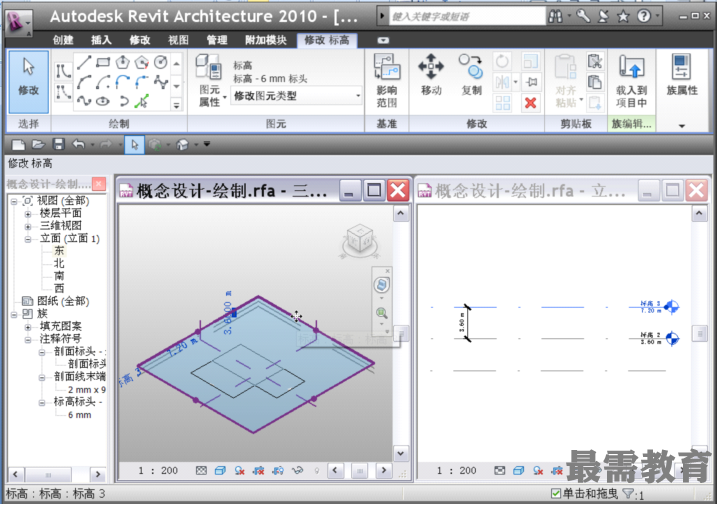Open the 附加模块 ribbon tab

[266, 40]
